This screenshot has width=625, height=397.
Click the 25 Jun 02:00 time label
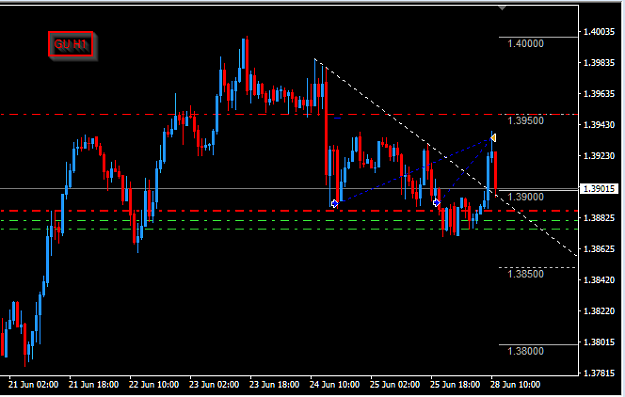pos(395,385)
